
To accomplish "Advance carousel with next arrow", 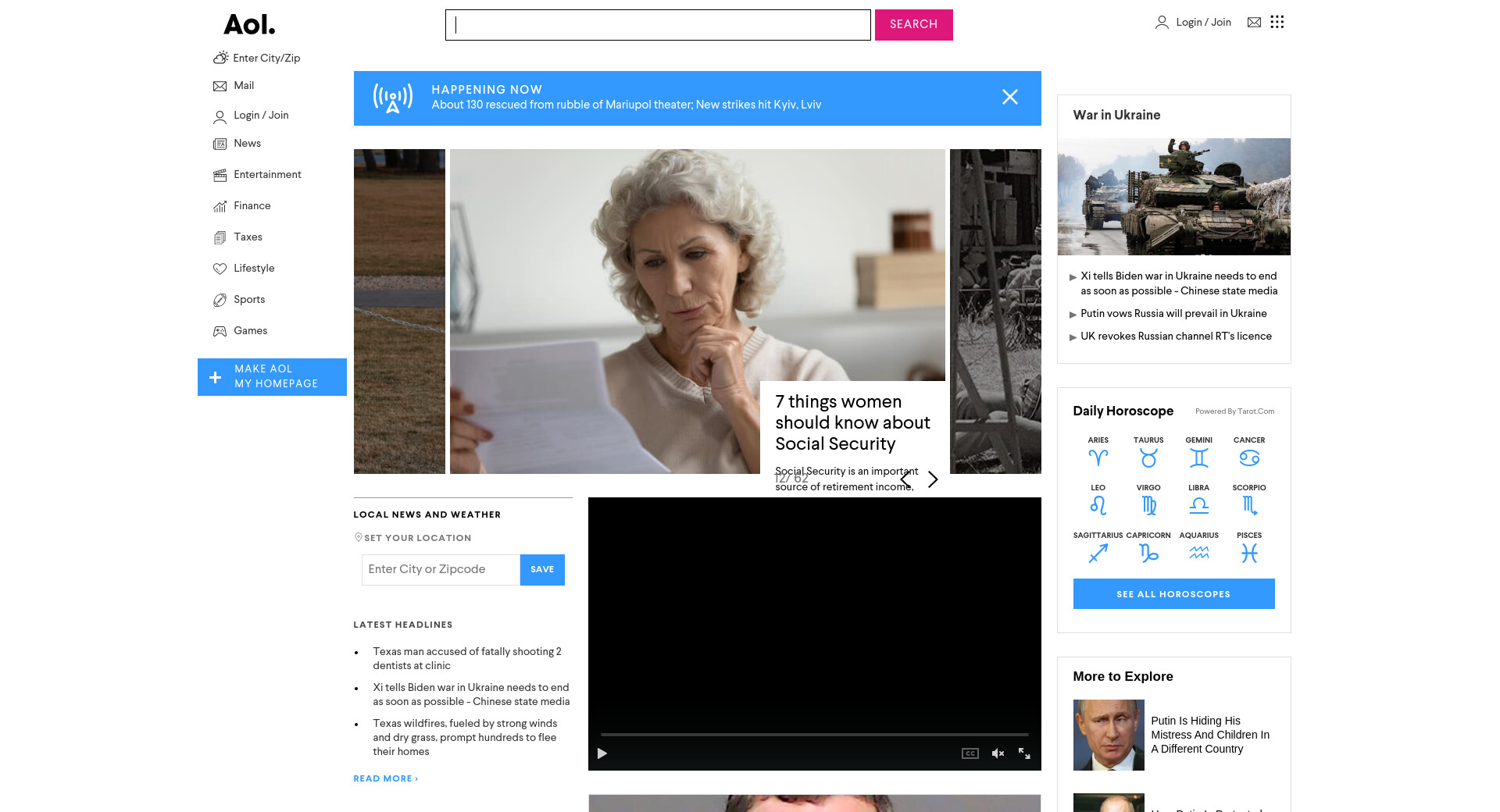I will coord(933,479).
